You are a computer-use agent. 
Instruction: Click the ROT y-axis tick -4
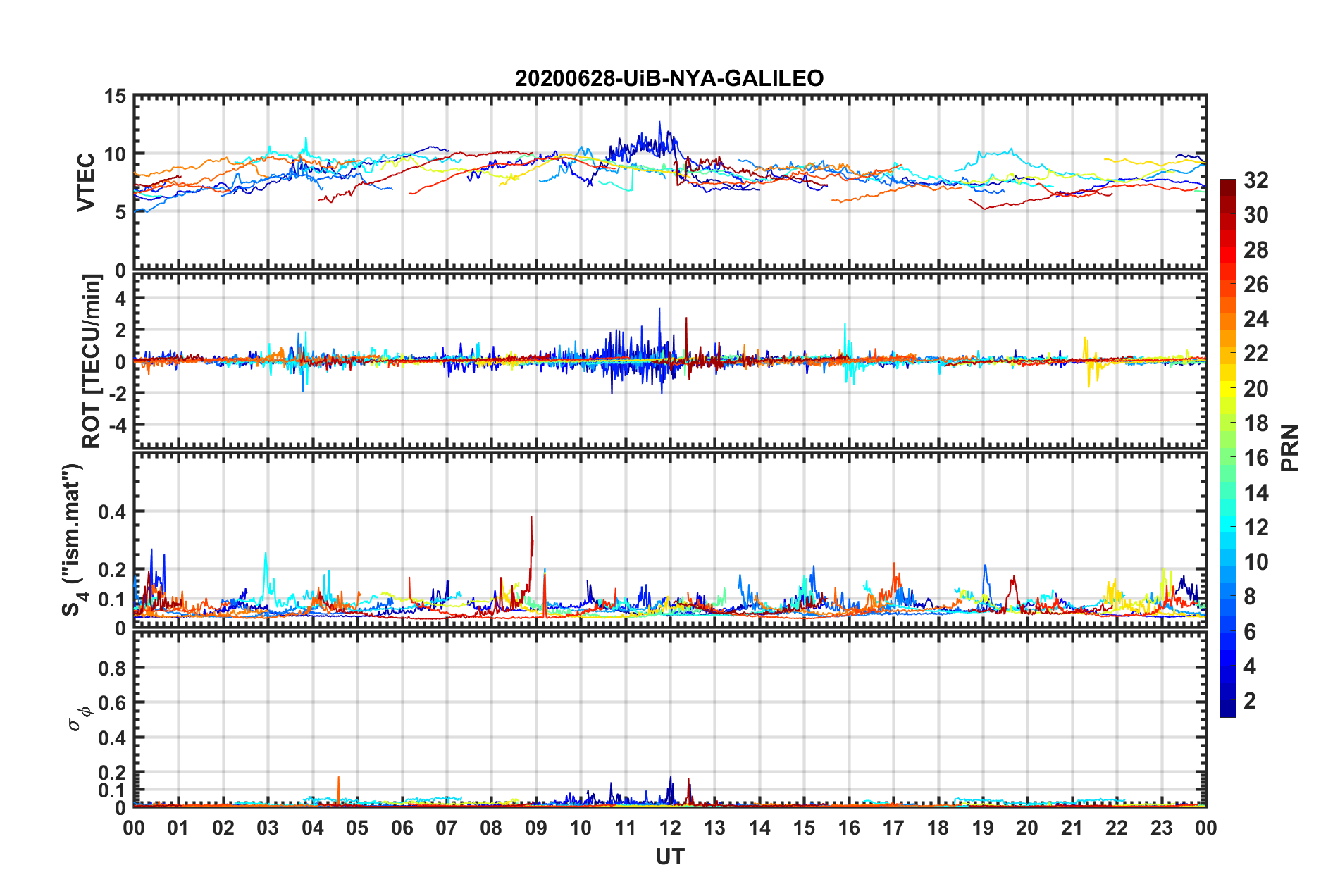(118, 425)
